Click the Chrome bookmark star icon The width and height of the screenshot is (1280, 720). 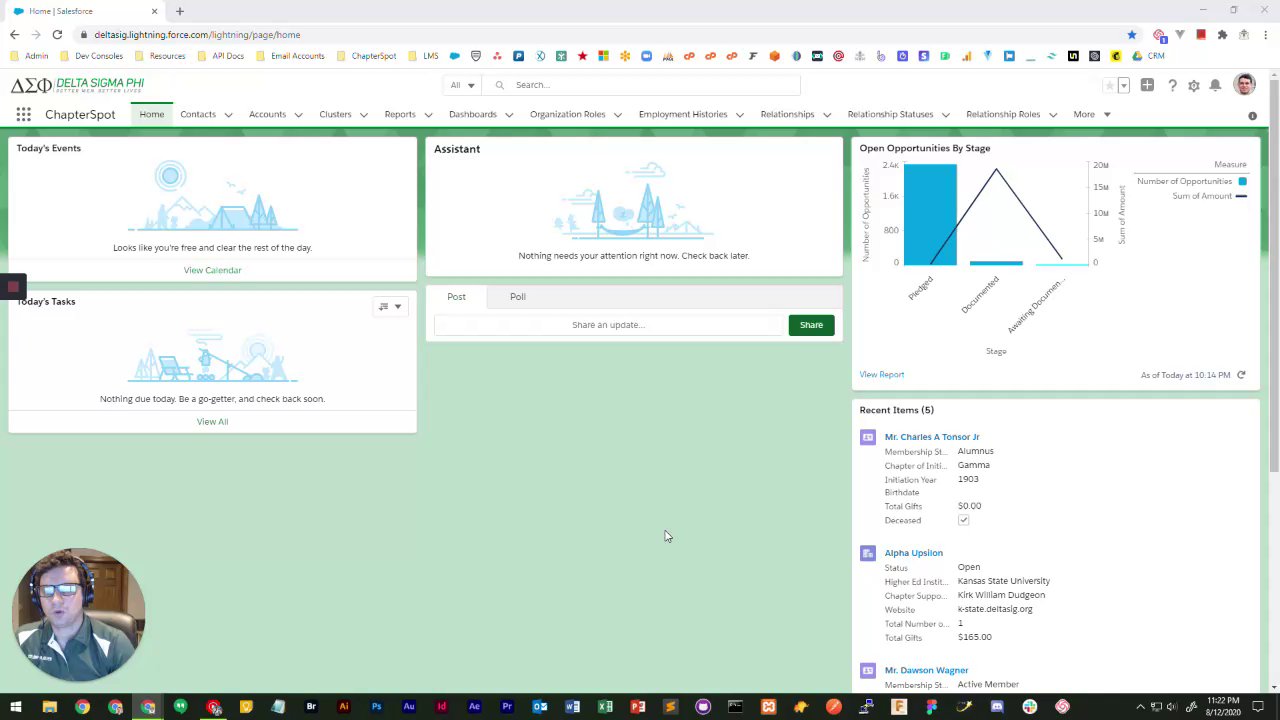(1132, 35)
